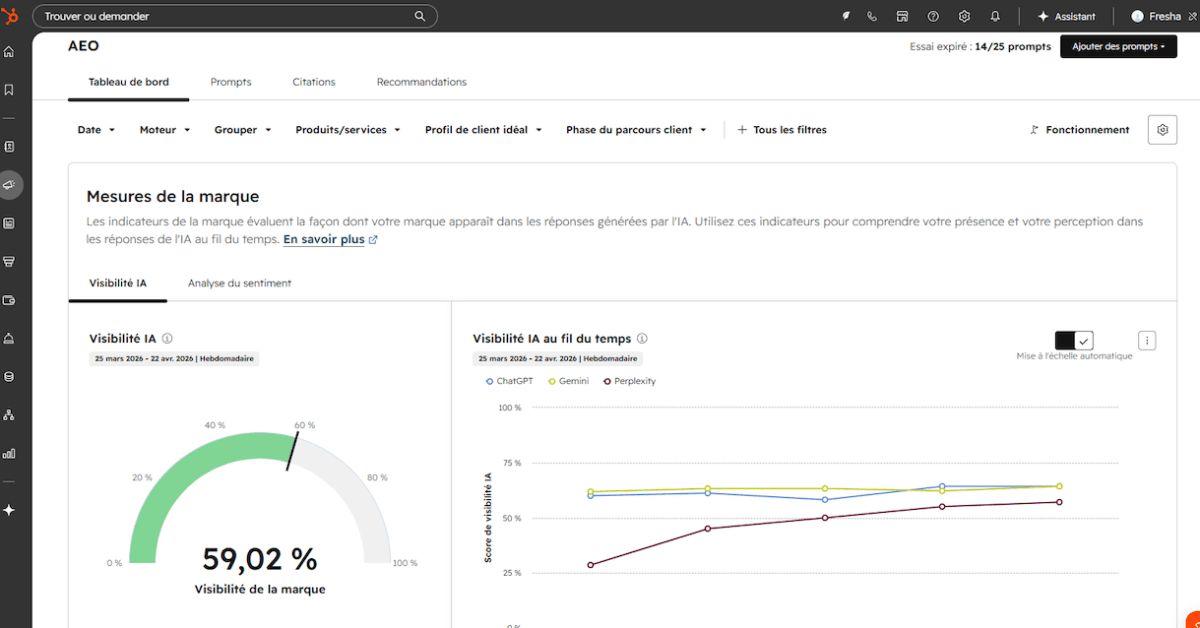Click first Perplexity data point on chart

click(x=591, y=565)
